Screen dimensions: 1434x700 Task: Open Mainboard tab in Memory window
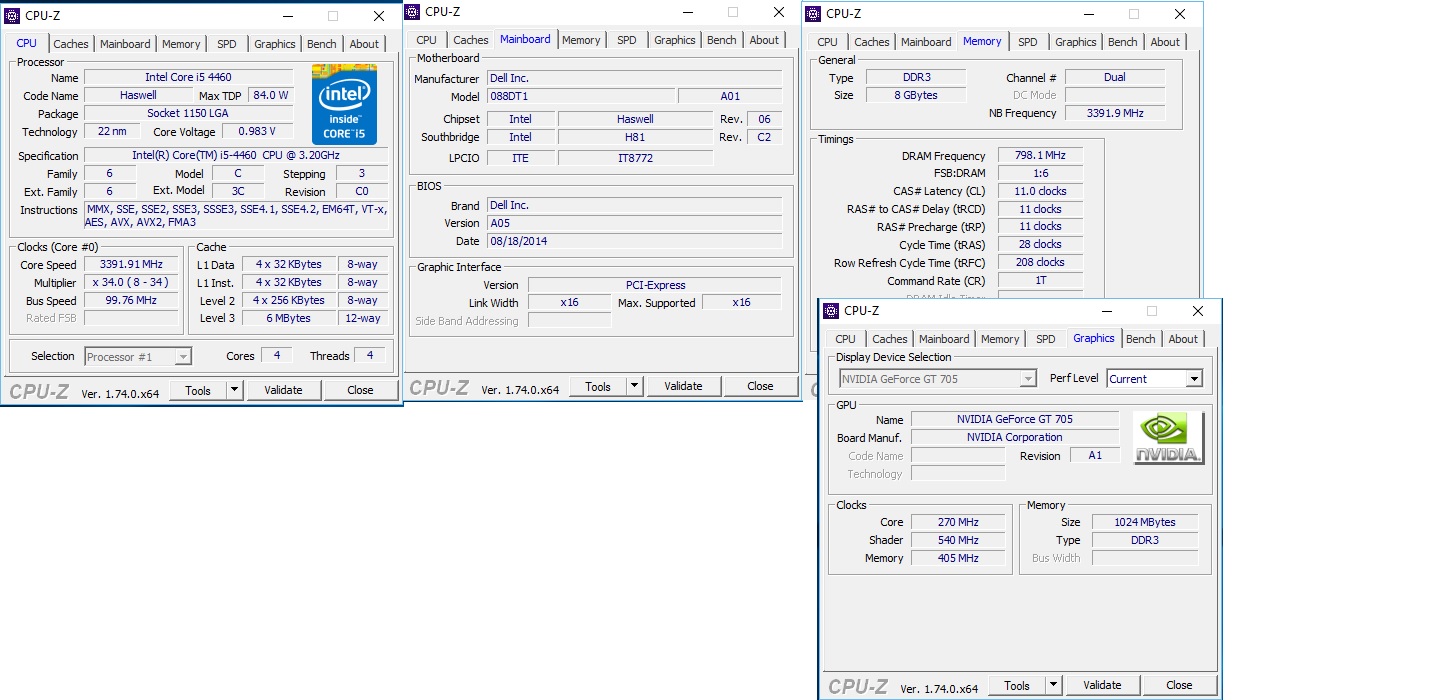[926, 42]
